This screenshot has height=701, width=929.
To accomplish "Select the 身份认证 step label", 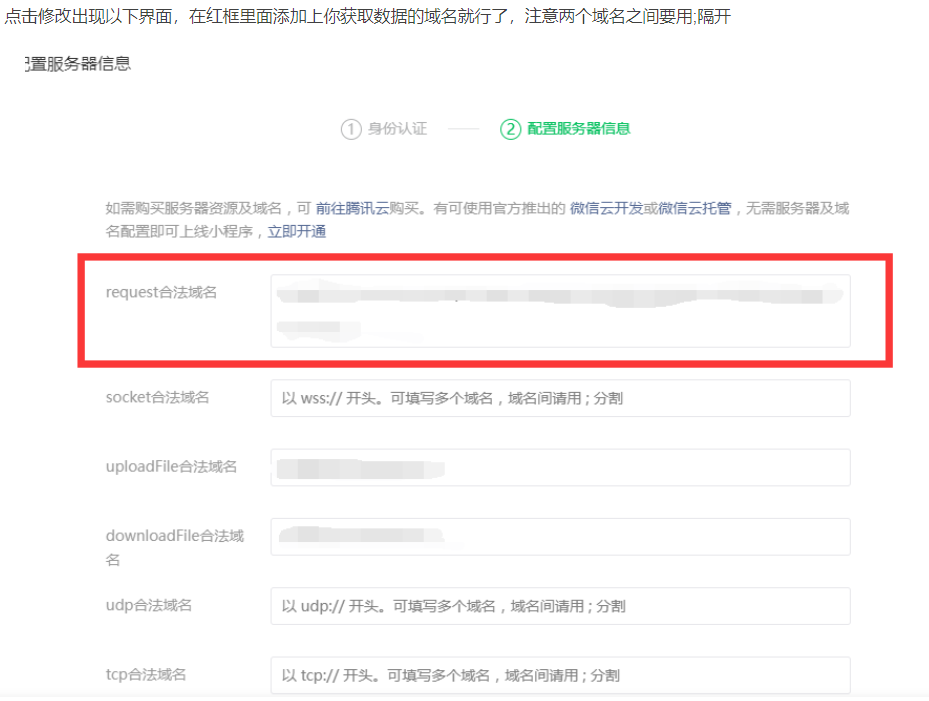I will click(x=397, y=129).
